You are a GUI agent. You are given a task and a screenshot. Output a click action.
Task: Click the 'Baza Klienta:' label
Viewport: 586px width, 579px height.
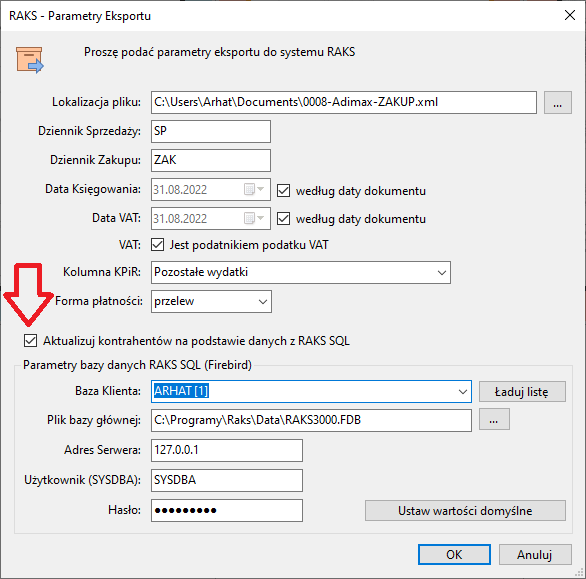pyautogui.click(x=108, y=391)
